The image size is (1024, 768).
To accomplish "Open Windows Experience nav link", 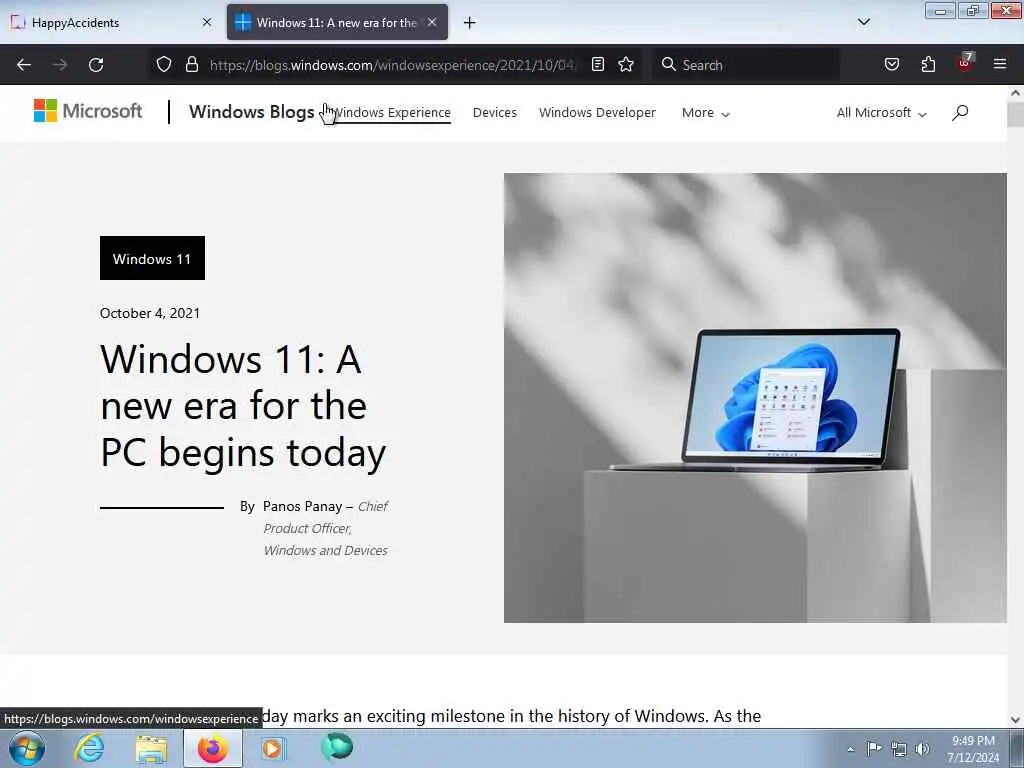I will click(x=392, y=112).
